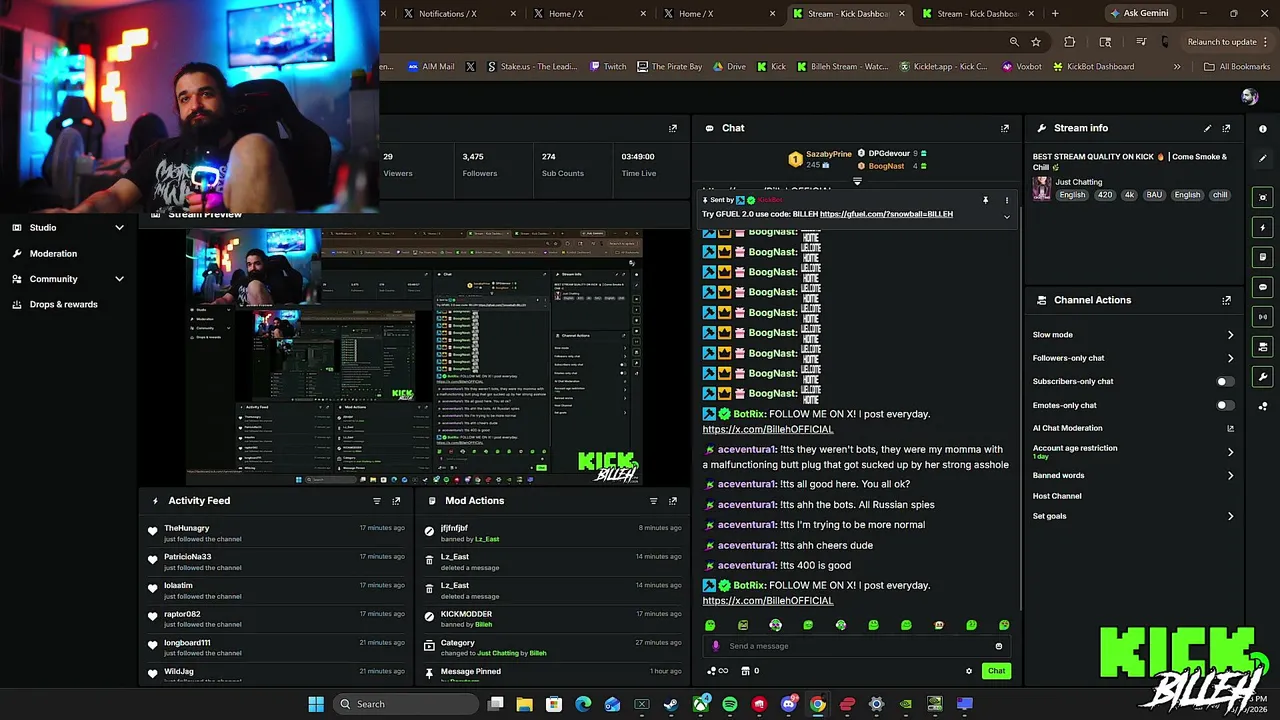Open the gfuel.com link in pinned message
The height and width of the screenshot is (720, 1280).
pos(886,214)
